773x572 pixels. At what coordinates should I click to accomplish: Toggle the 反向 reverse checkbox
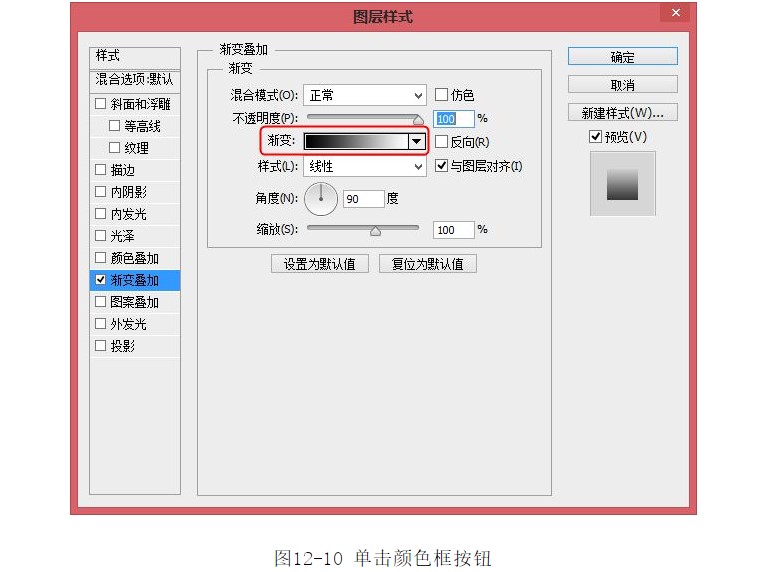442,142
